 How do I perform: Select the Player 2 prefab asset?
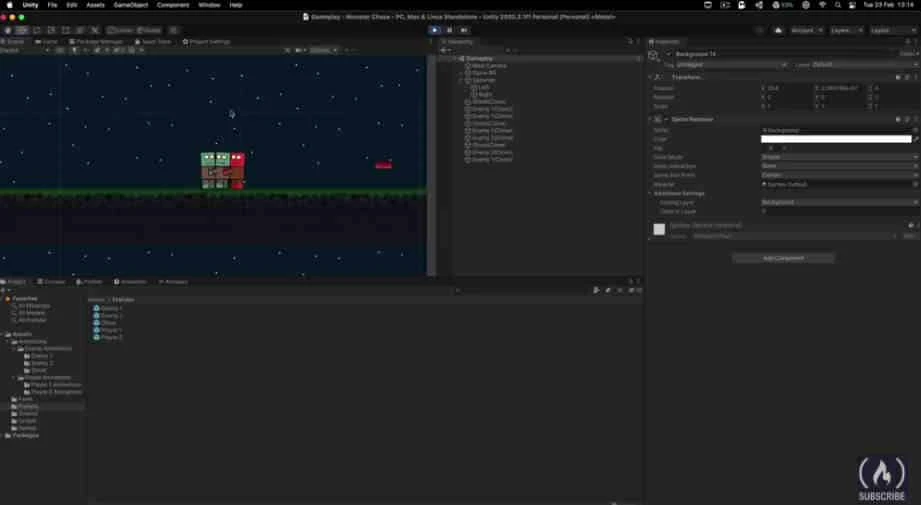coord(107,338)
